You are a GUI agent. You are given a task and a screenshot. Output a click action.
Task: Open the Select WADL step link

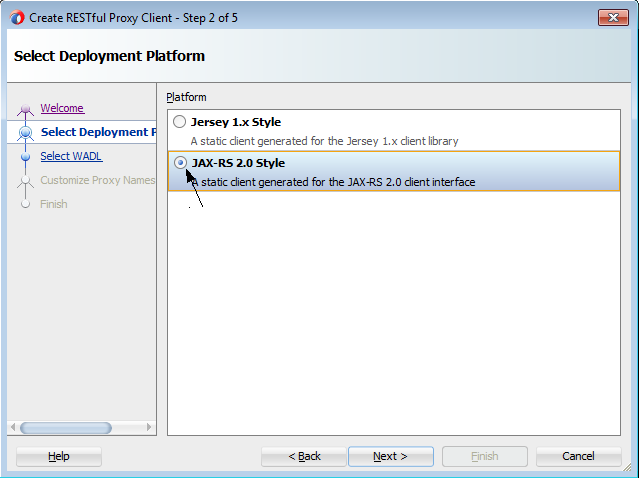71,156
